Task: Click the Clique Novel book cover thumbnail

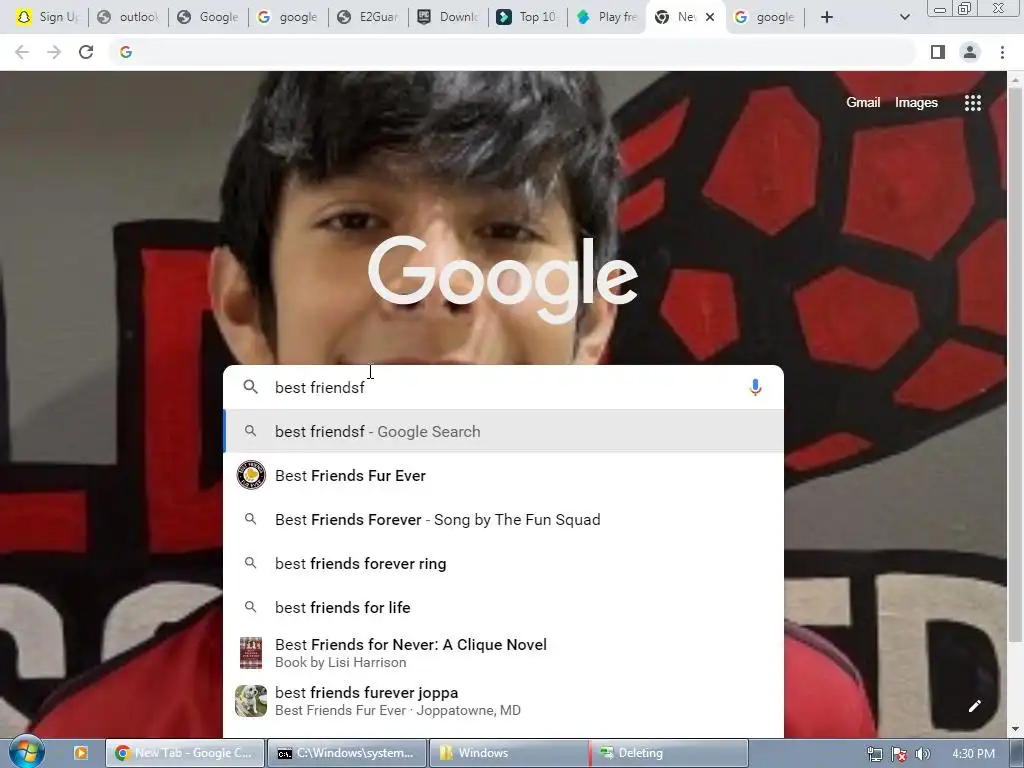Action: [x=251, y=653]
